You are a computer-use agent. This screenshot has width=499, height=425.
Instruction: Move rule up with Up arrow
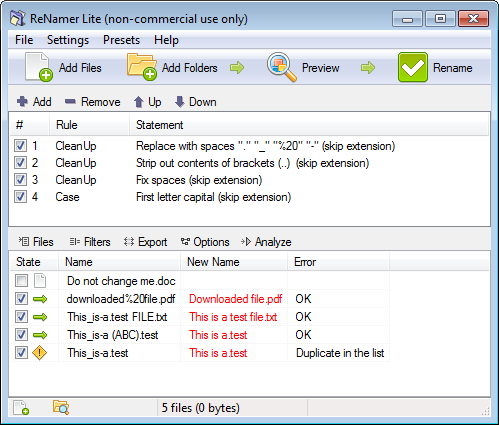139,102
